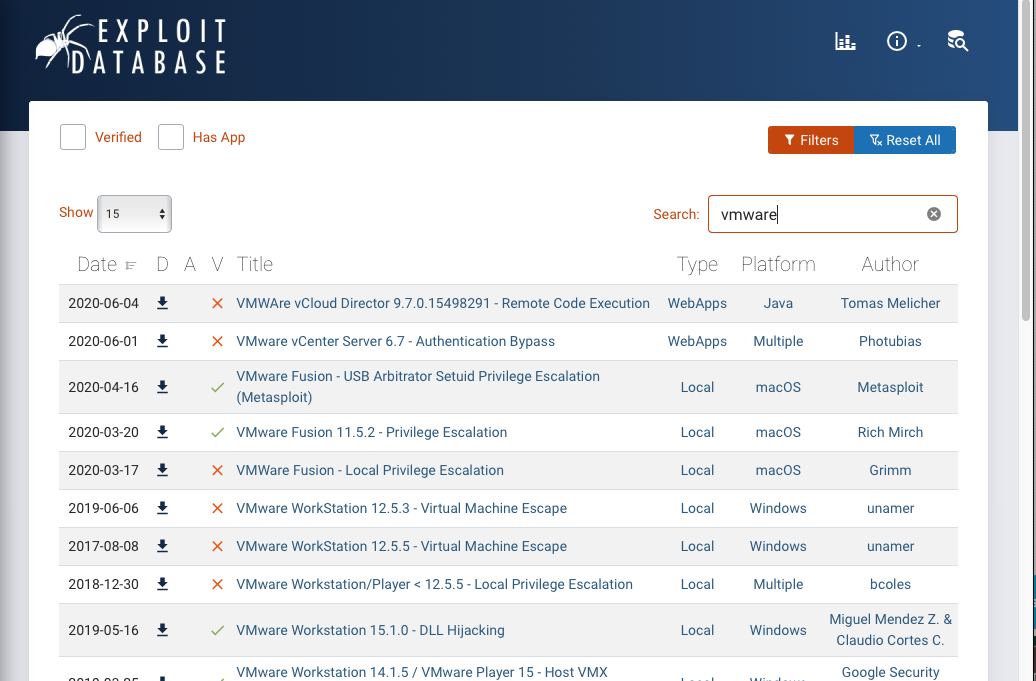This screenshot has height=681, width=1036.
Task: Click the Platform column header
Action: tap(778, 264)
